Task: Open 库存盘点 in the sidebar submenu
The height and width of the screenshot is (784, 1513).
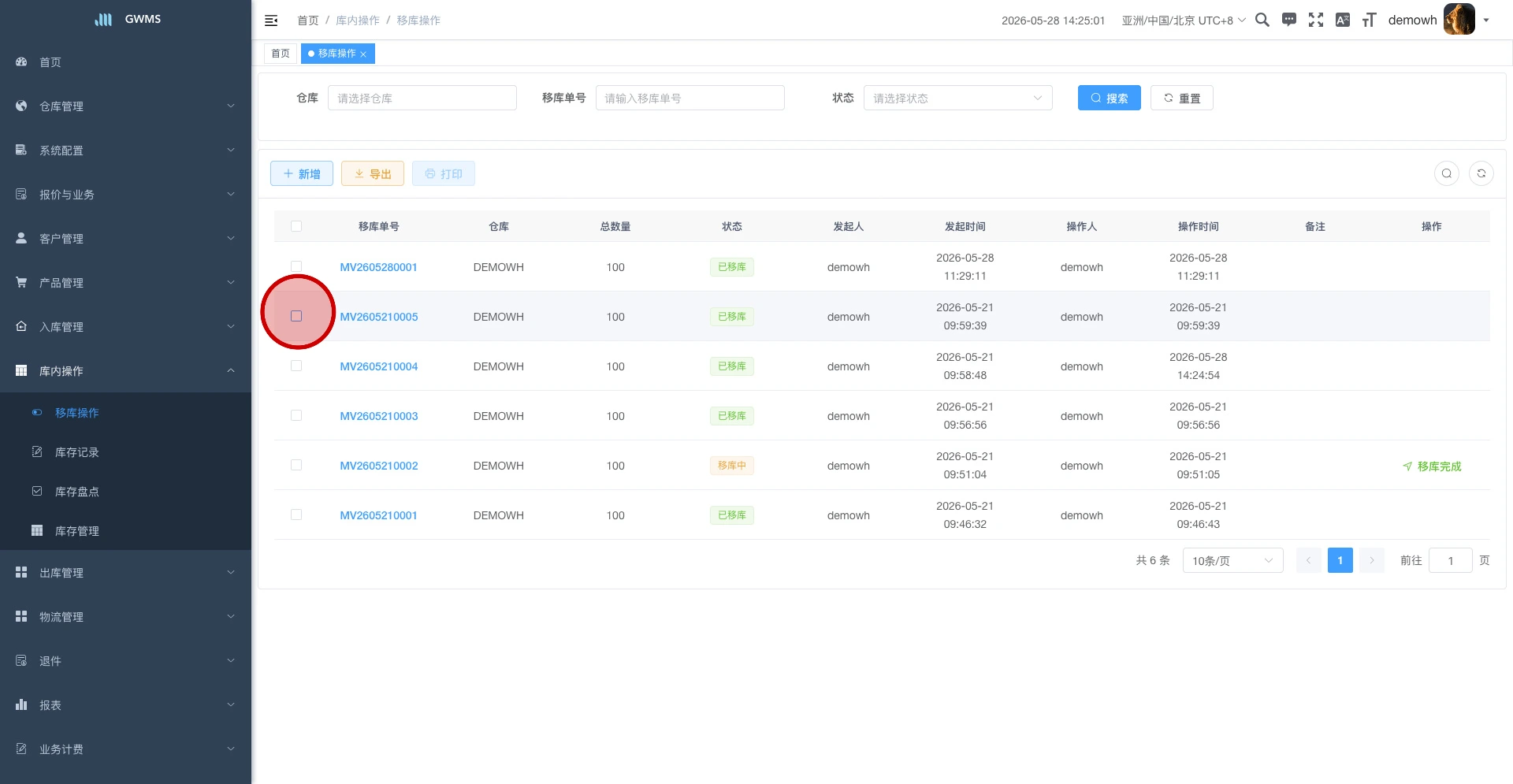Action: point(126,491)
